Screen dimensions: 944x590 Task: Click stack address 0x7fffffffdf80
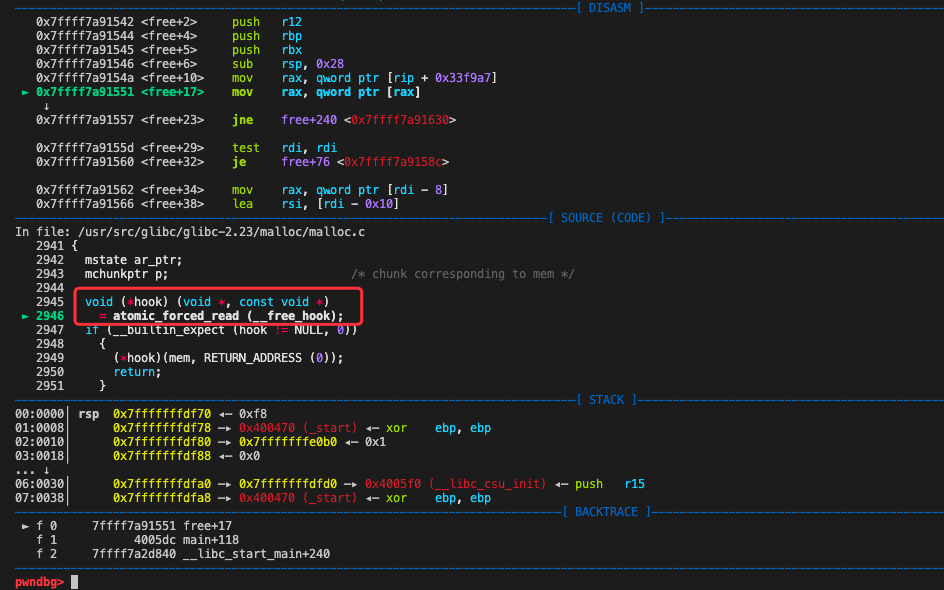162,442
